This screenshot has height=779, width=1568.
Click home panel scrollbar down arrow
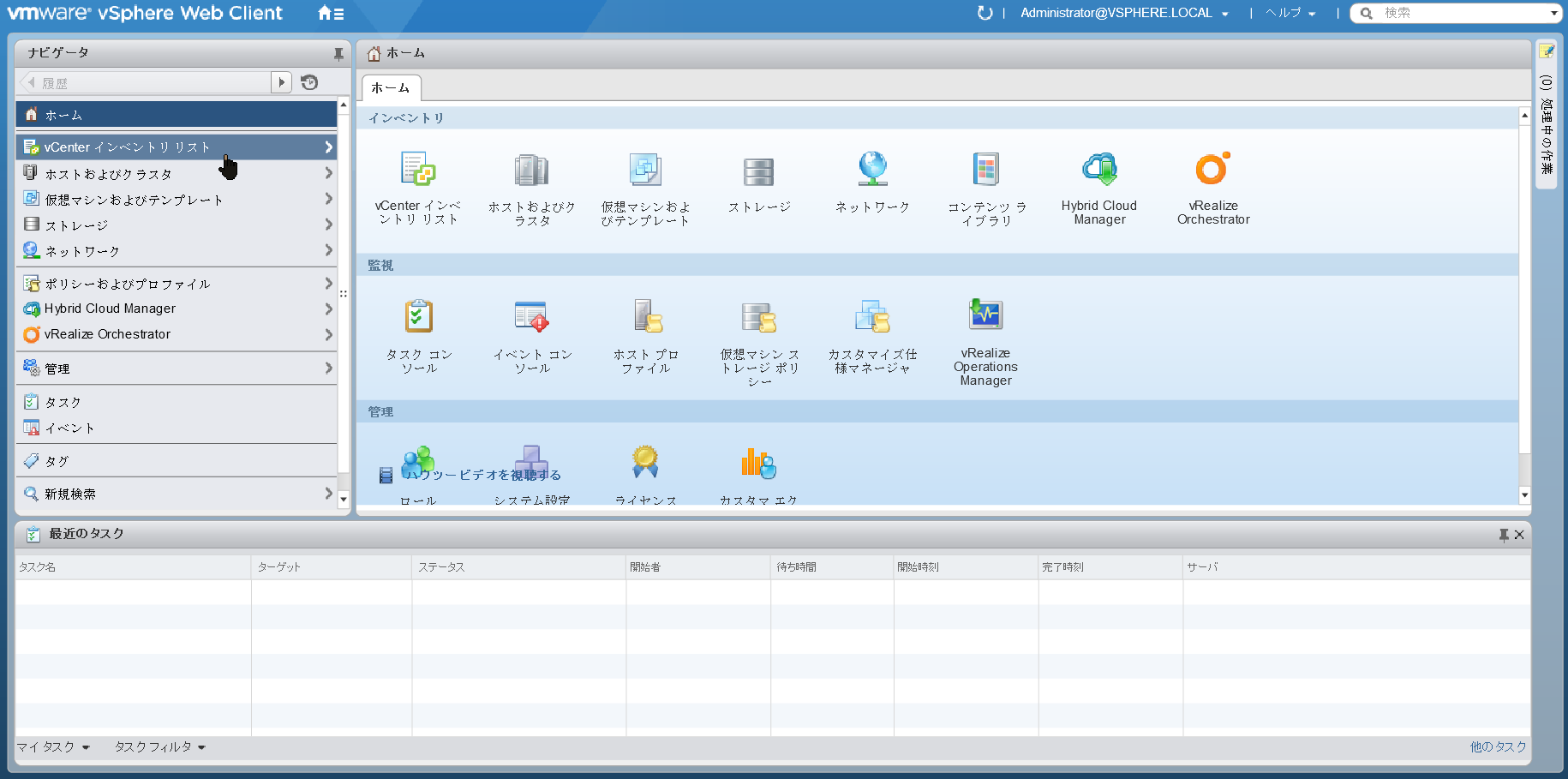pos(1524,495)
